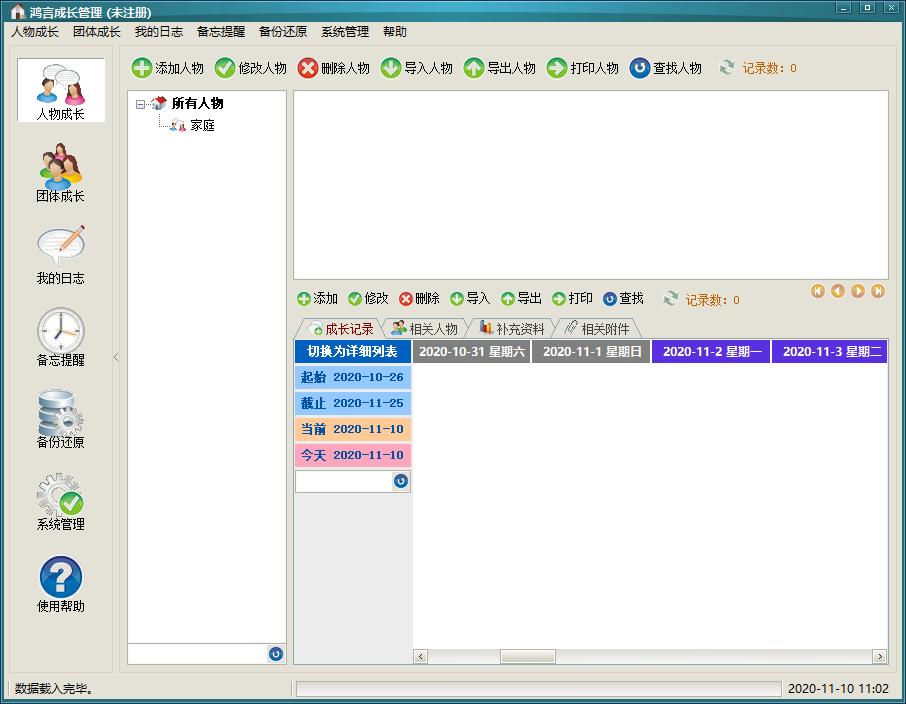
Task: Click the 添加人物 green plus icon
Action: pos(142,68)
